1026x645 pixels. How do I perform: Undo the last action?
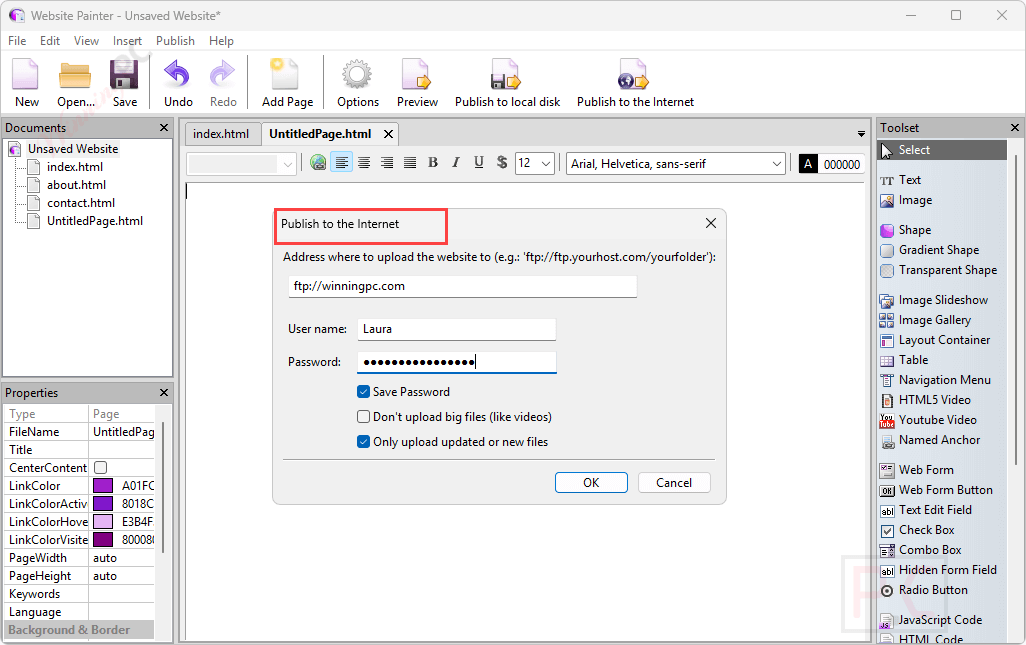(x=177, y=82)
